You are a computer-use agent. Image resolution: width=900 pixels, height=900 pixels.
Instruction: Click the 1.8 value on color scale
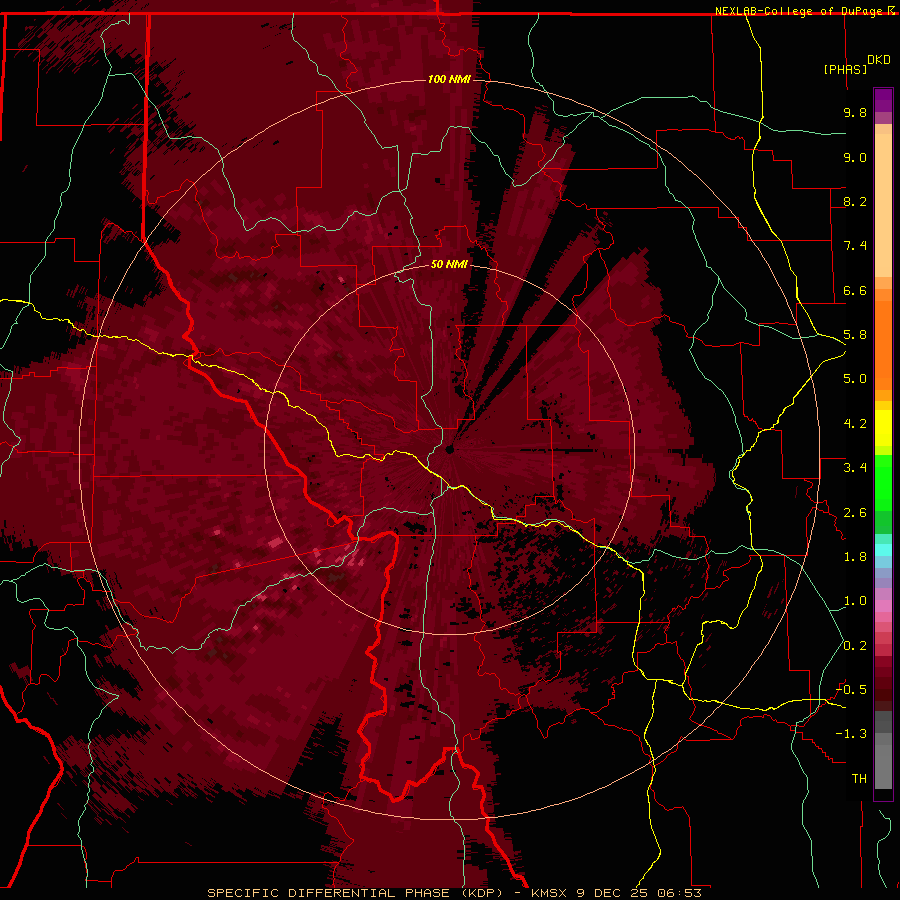click(855, 557)
